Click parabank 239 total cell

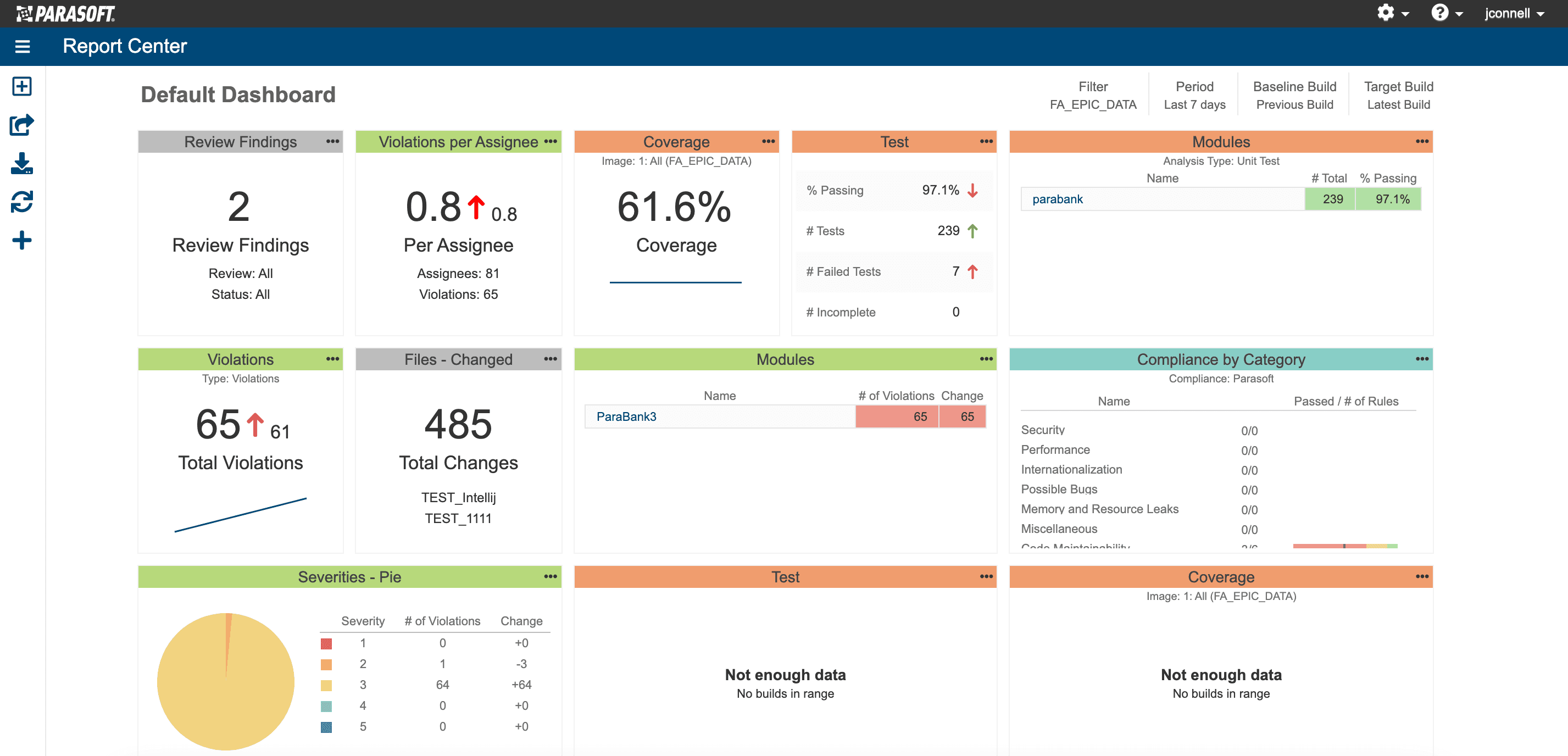pyautogui.click(x=1330, y=199)
